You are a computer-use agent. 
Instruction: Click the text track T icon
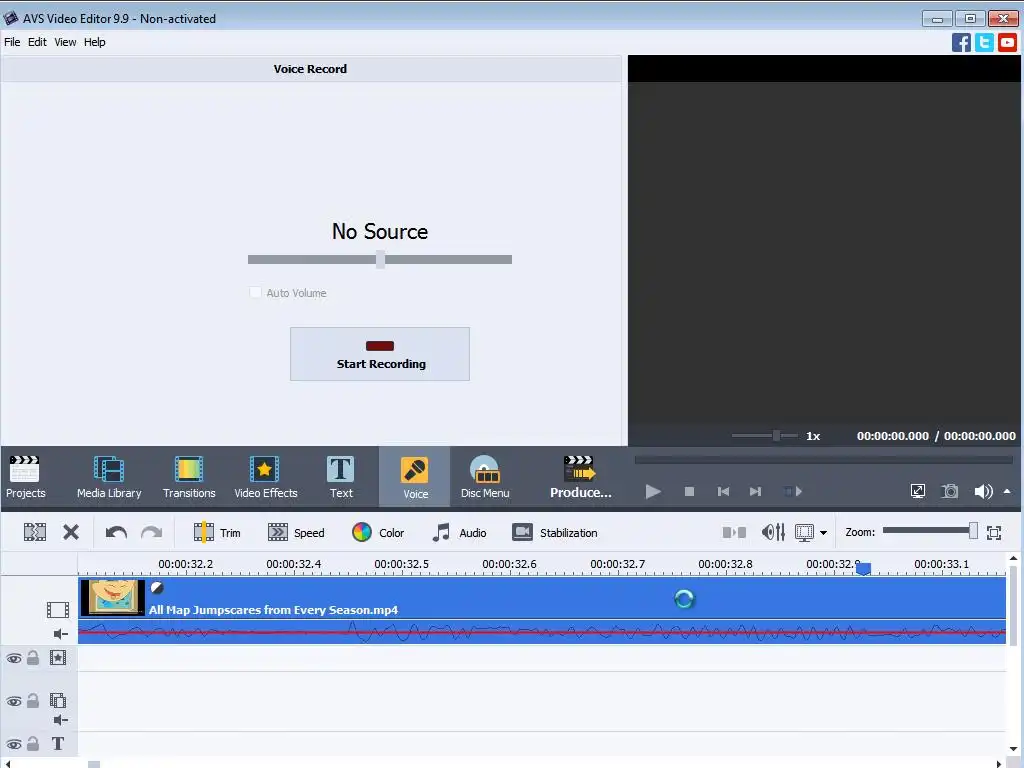click(57, 744)
